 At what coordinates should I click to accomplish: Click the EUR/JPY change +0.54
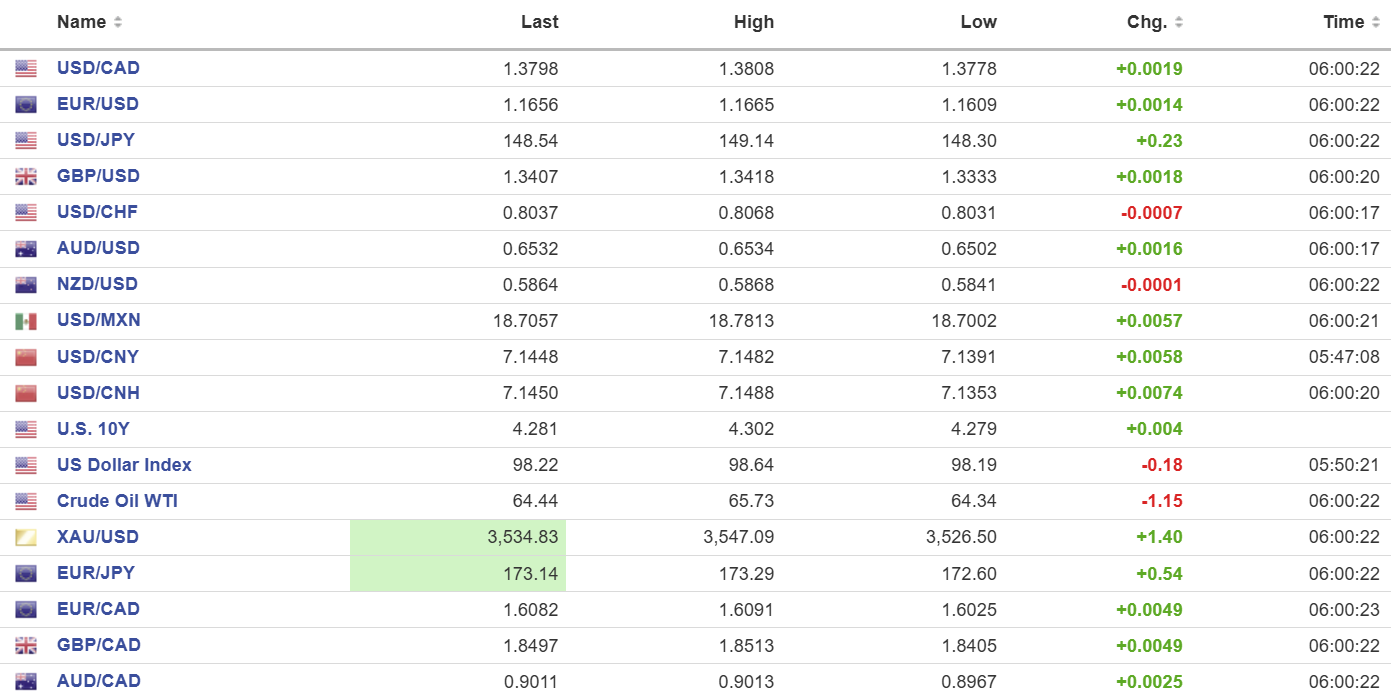1159,573
